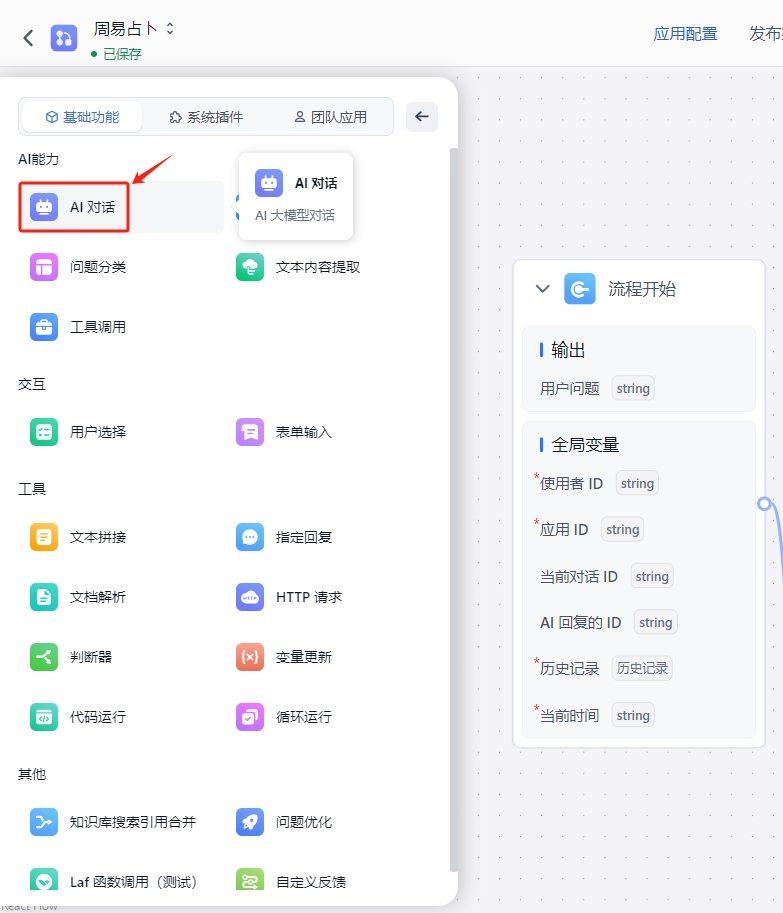Click the 输出 section heading
The height and width of the screenshot is (913, 783).
568,350
